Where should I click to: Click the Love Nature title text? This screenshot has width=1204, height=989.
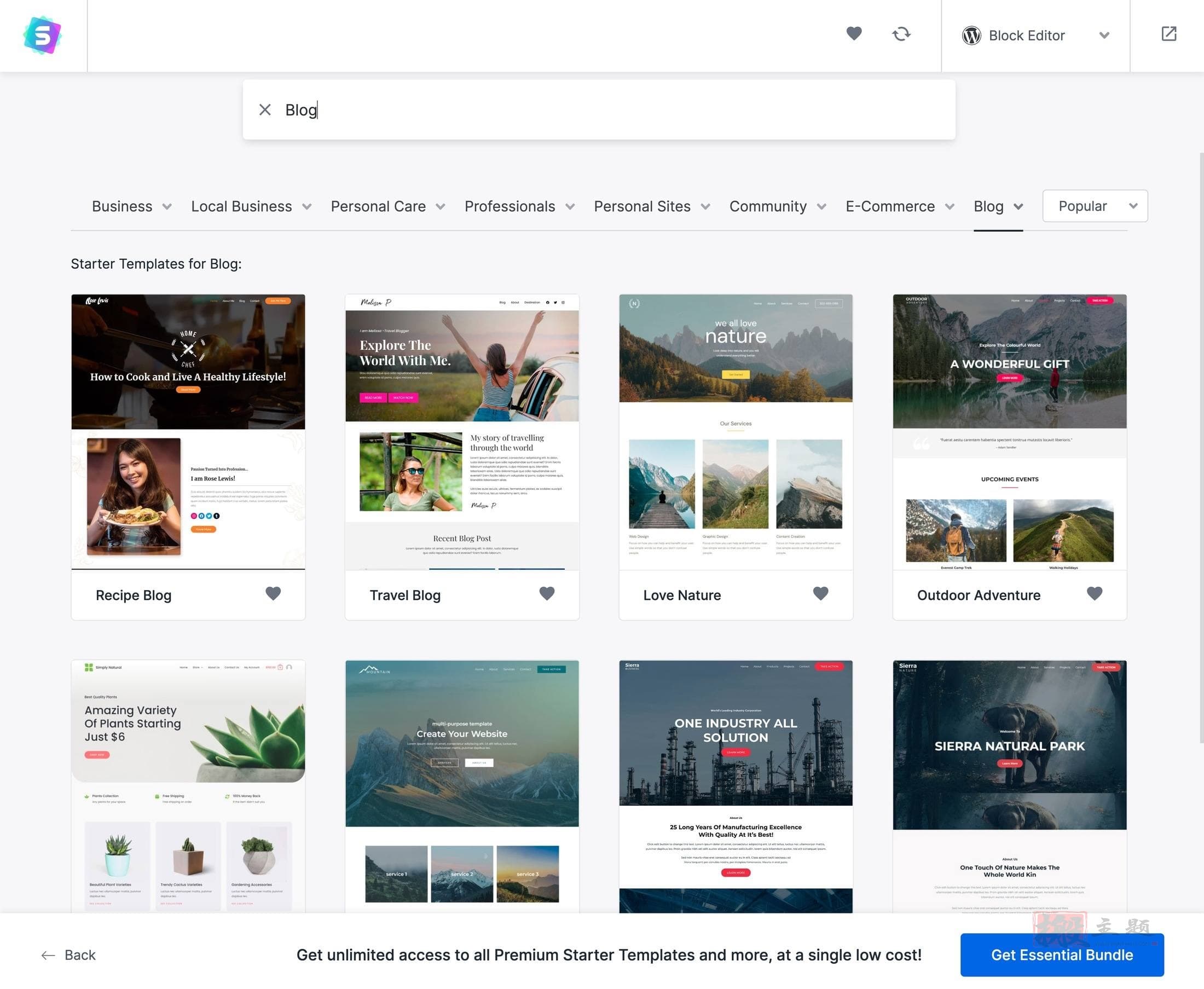682,595
